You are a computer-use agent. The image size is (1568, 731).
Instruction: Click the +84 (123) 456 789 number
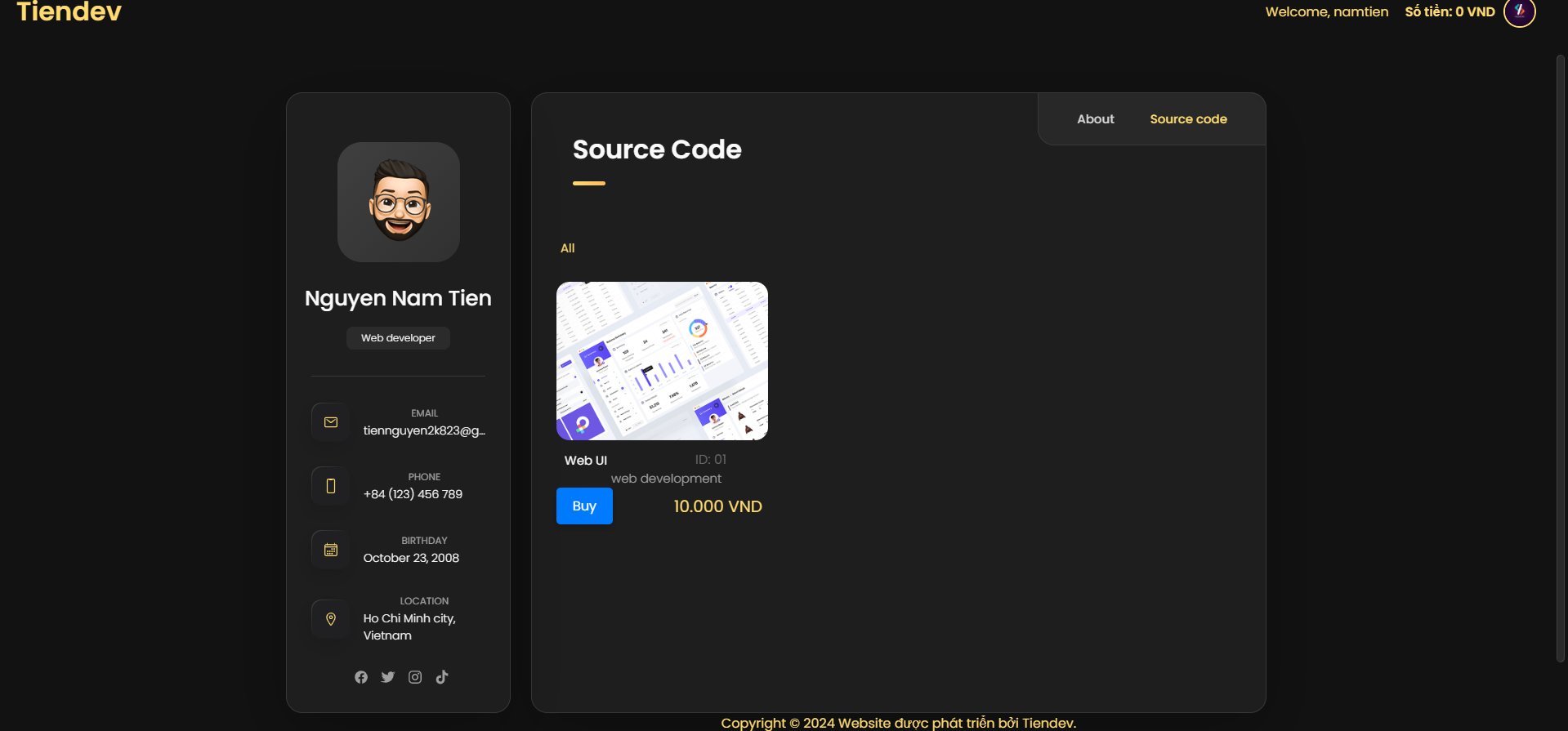(x=413, y=494)
